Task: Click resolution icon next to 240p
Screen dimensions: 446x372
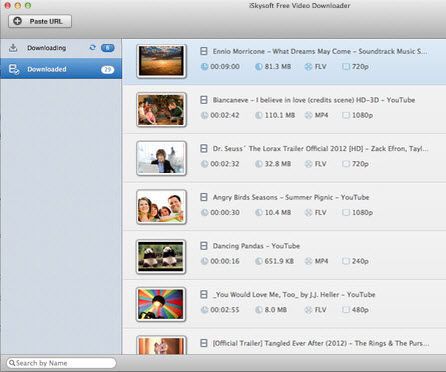Action: click(x=346, y=261)
